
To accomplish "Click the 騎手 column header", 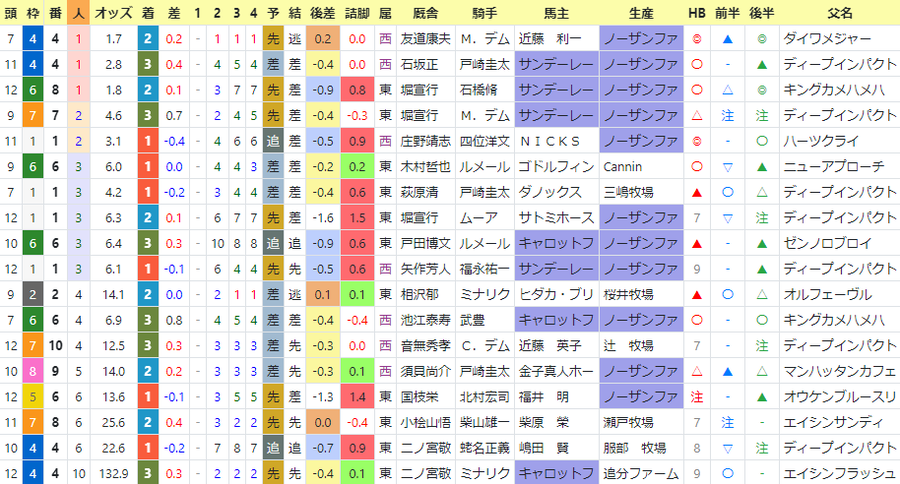I will coord(484,13).
